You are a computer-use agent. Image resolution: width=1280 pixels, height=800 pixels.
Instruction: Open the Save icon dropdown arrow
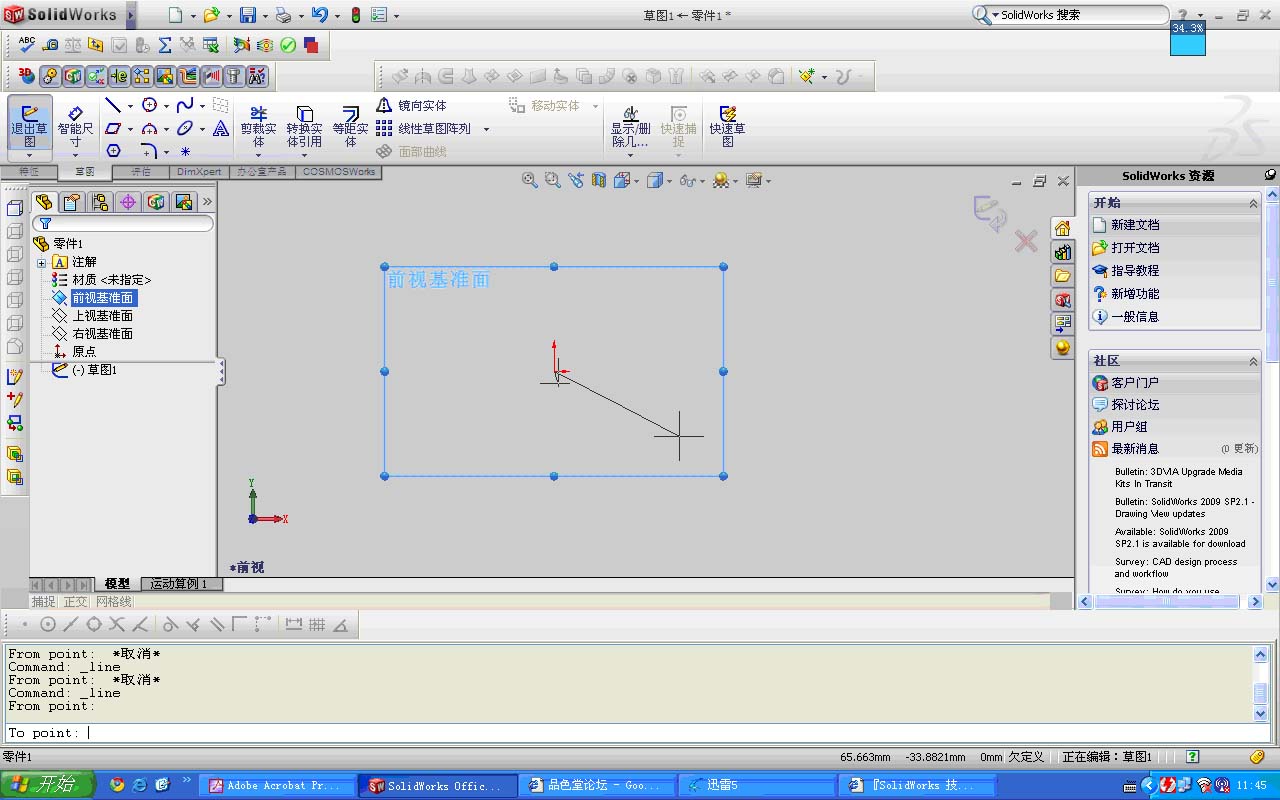[x=264, y=16]
